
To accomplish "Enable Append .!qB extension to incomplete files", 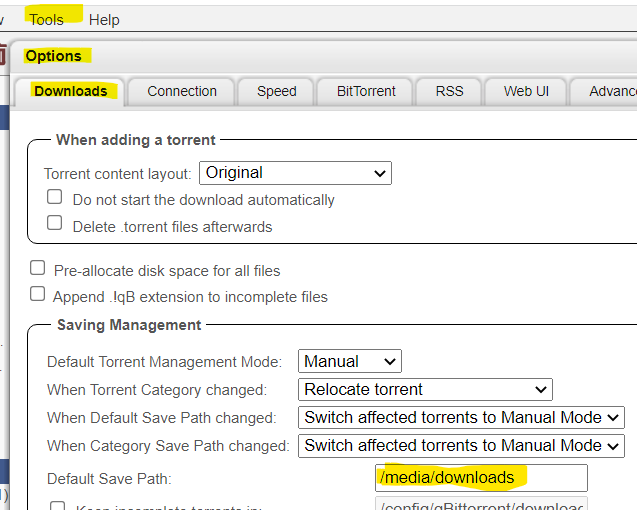I will 37,294.
